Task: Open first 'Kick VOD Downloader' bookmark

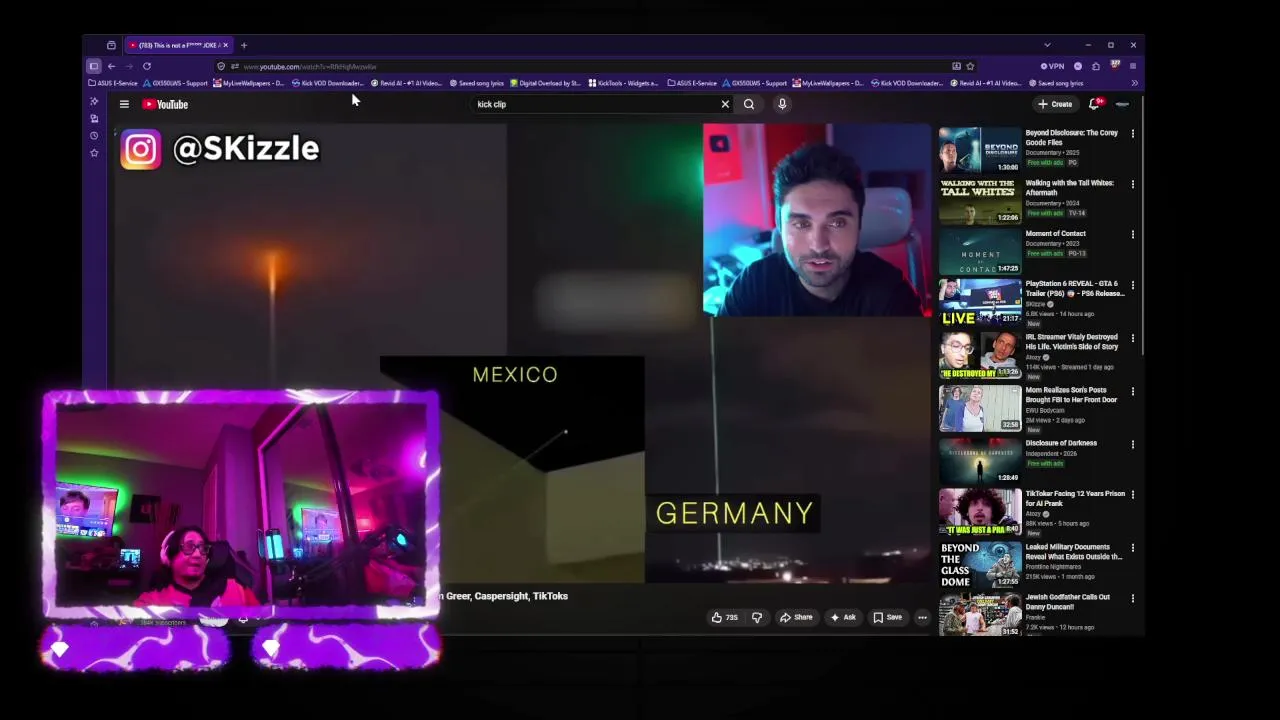Action: tap(329, 83)
